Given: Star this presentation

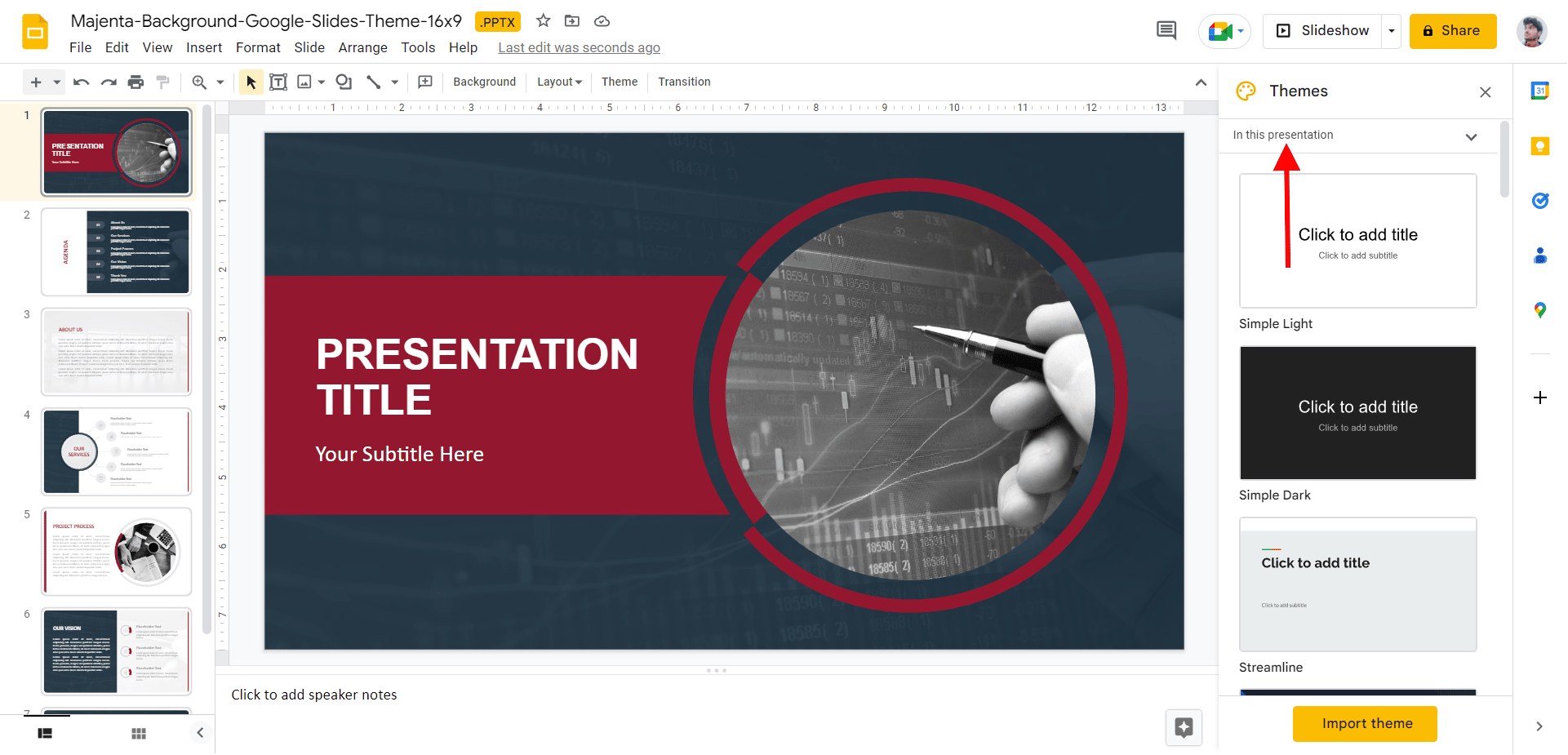Looking at the screenshot, I should coord(544,21).
